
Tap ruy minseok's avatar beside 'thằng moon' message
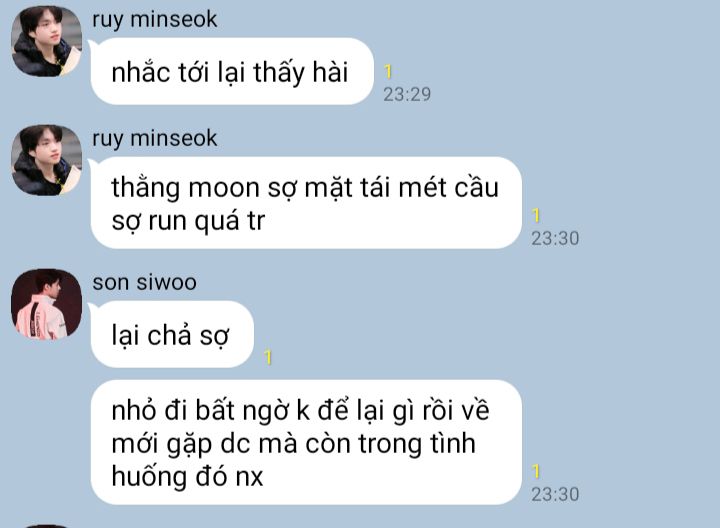pyautogui.click(x=46, y=160)
